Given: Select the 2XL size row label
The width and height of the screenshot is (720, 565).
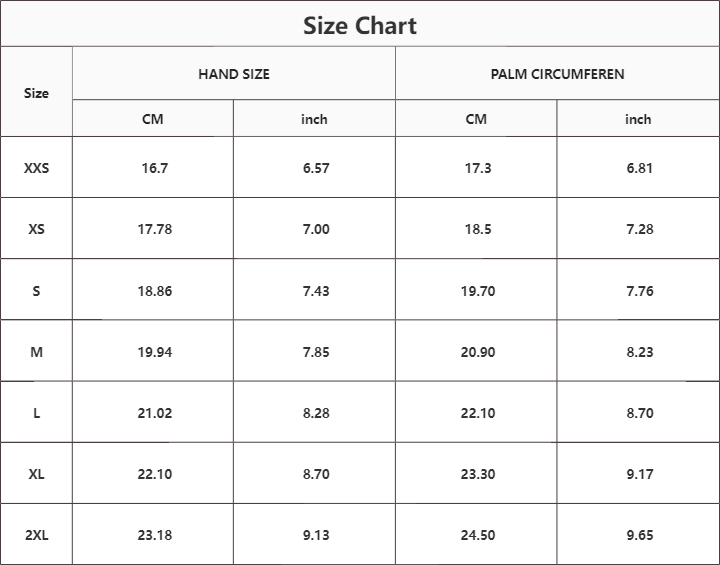Looking at the screenshot, I should [x=36, y=535].
